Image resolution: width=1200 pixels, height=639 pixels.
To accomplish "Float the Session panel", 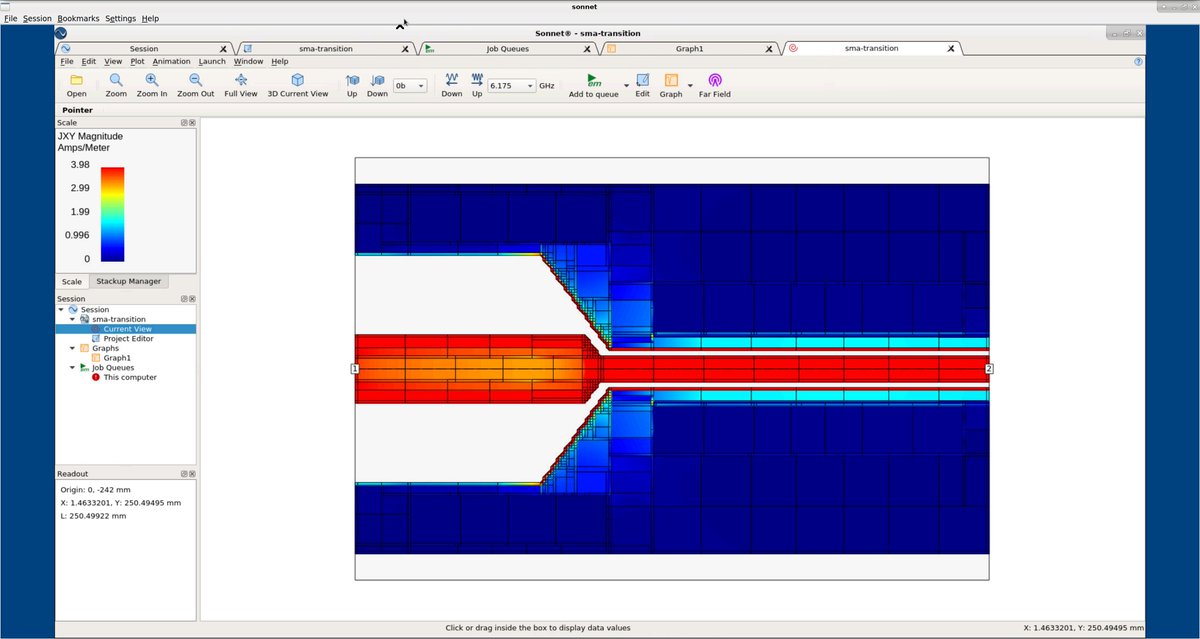I will coord(184,298).
